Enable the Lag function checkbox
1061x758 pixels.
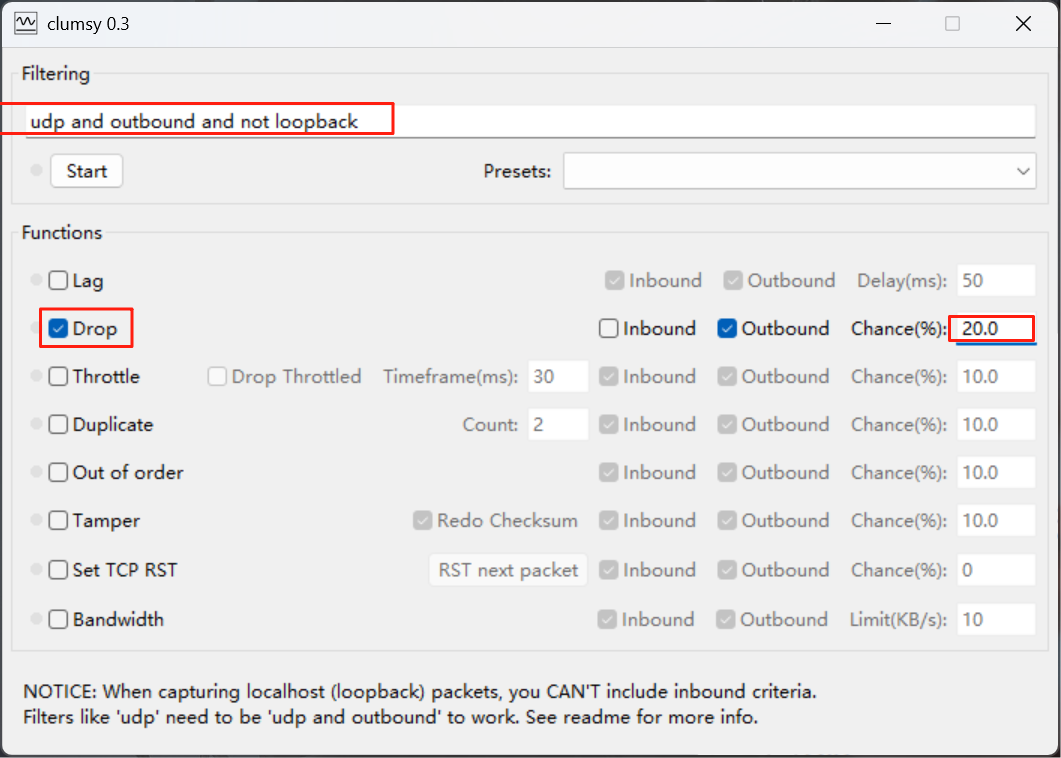pyautogui.click(x=58, y=280)
